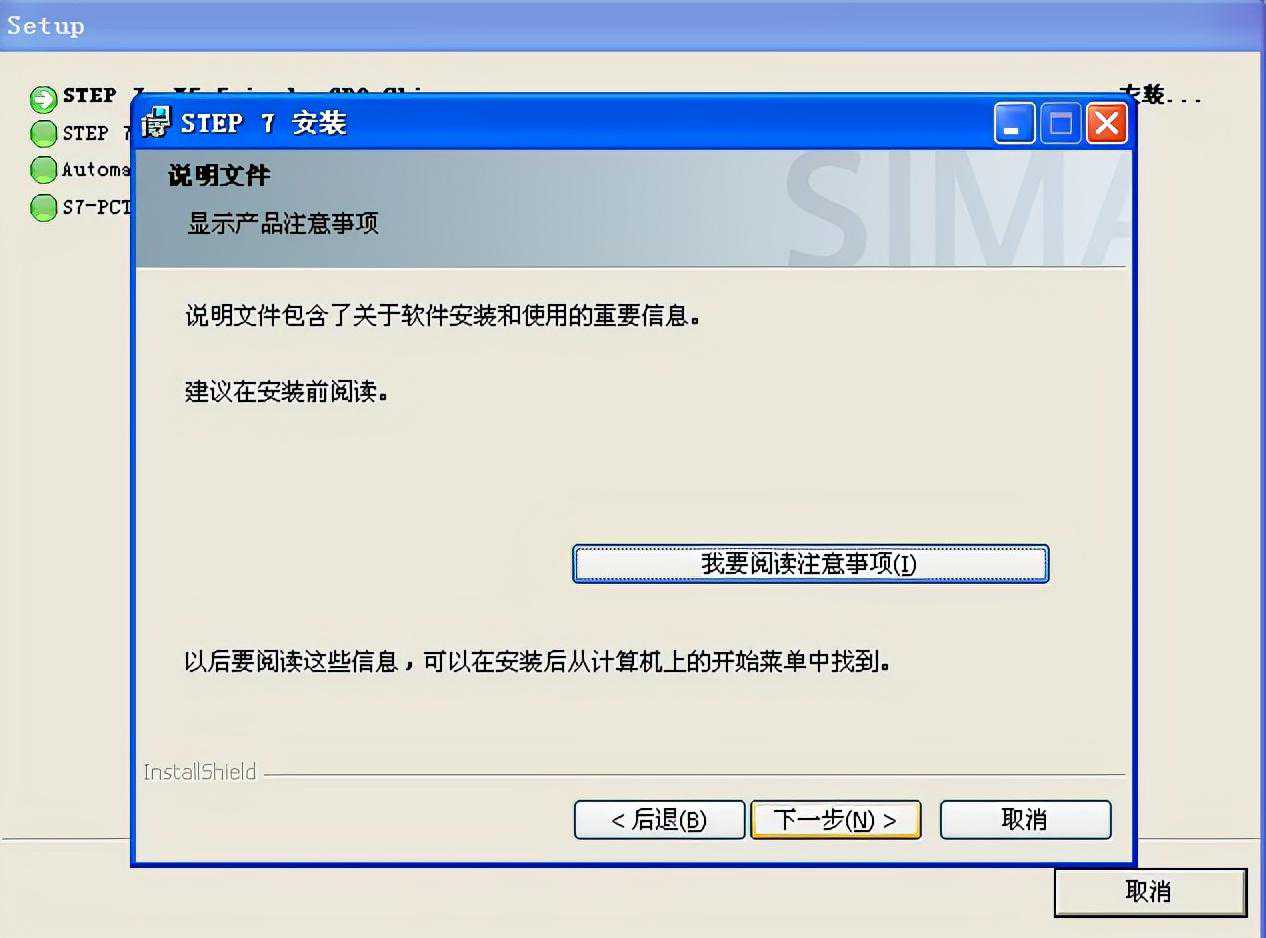Viewport: 1266px width, 938px height.
Task: Click 取消 inside the STEP 7 dialog
Action: pyautogui.click(x=1025, y=820)
